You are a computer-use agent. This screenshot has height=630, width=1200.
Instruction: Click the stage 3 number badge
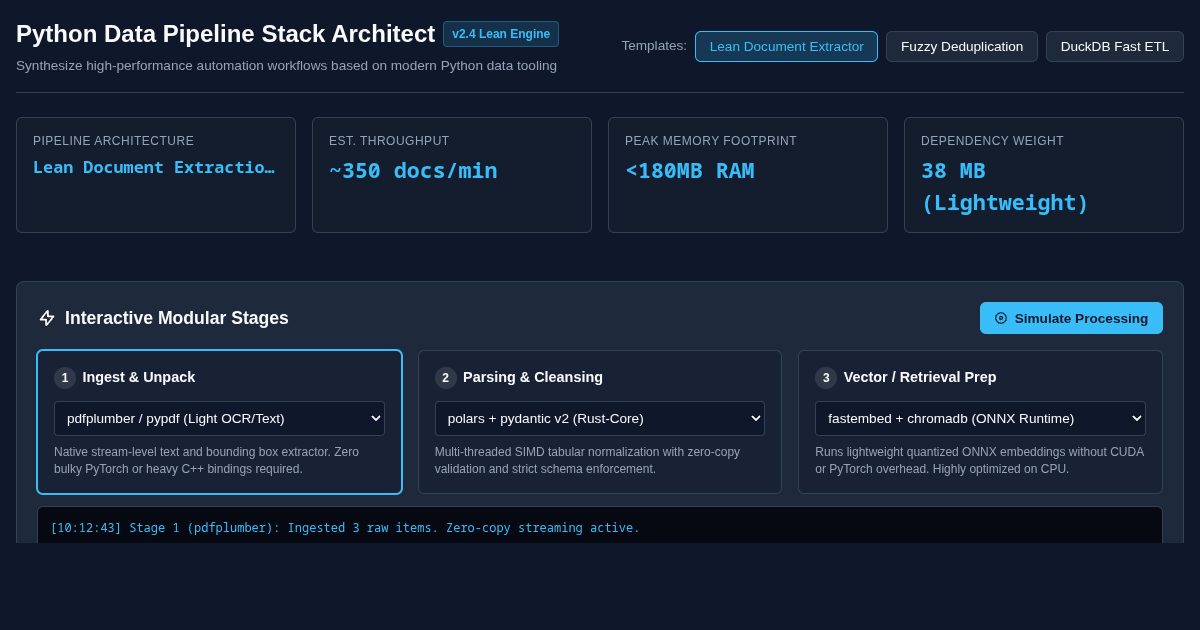826,378
